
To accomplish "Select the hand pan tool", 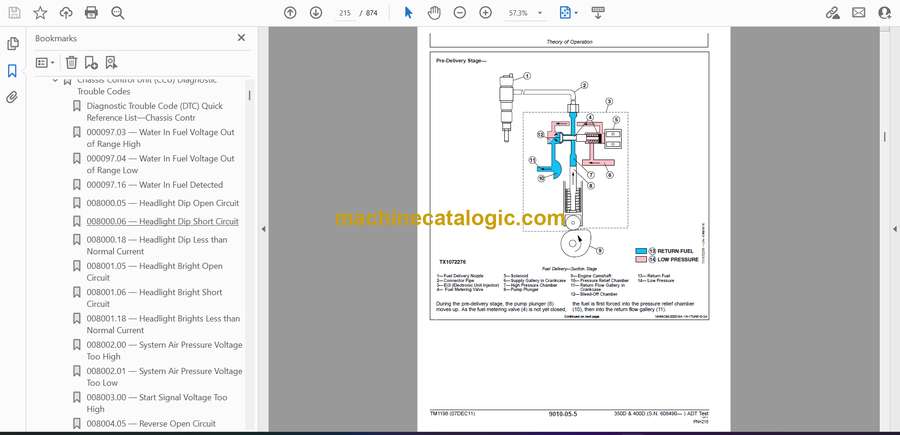I will pyautogui.click(x=434, y=13).
